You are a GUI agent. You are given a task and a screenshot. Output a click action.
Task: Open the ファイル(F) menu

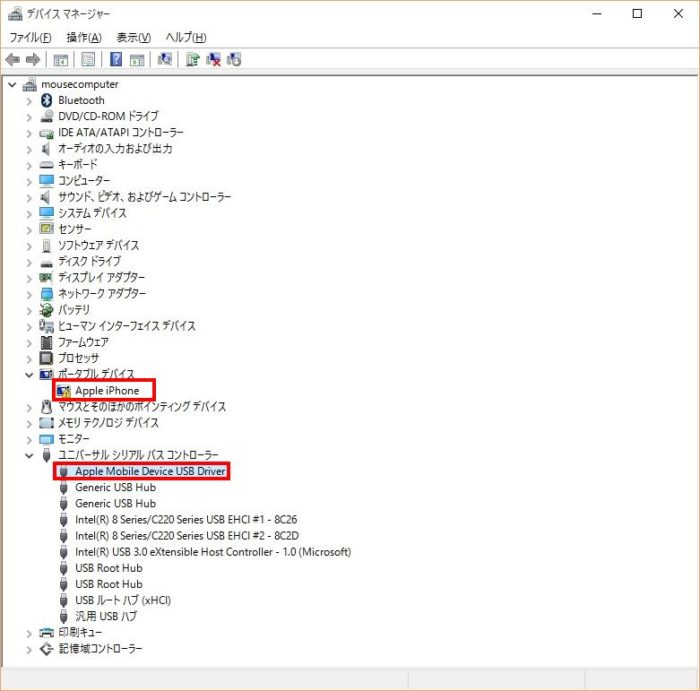pyautogui.click(x=30, y=37)
